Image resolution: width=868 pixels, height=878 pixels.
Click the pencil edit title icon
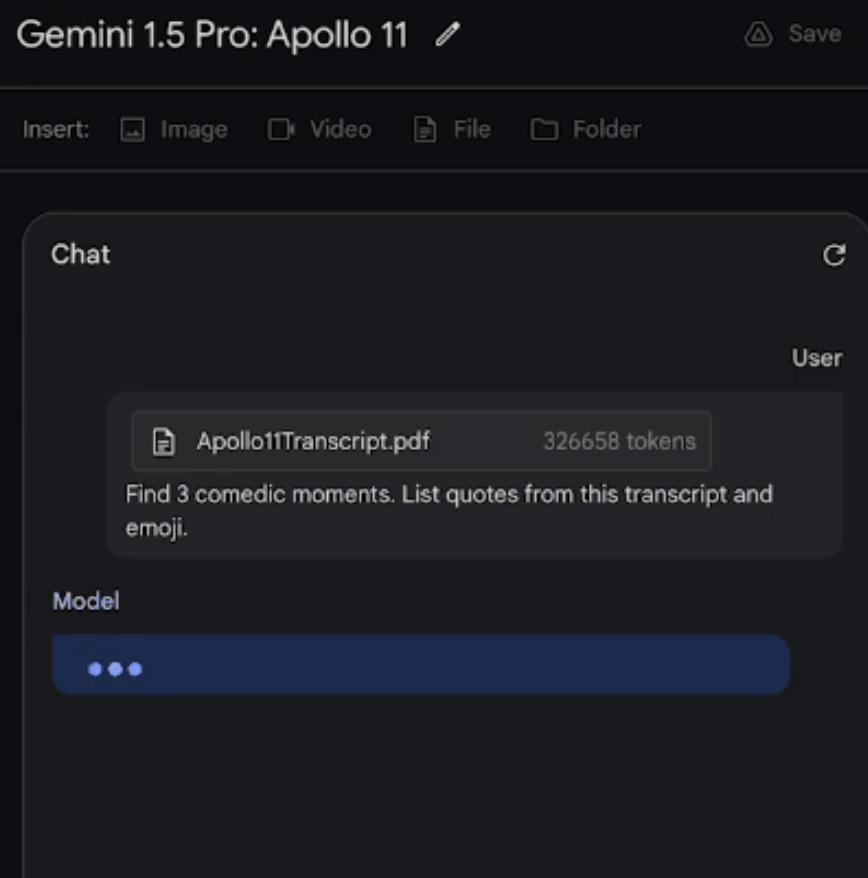(447, 34)
